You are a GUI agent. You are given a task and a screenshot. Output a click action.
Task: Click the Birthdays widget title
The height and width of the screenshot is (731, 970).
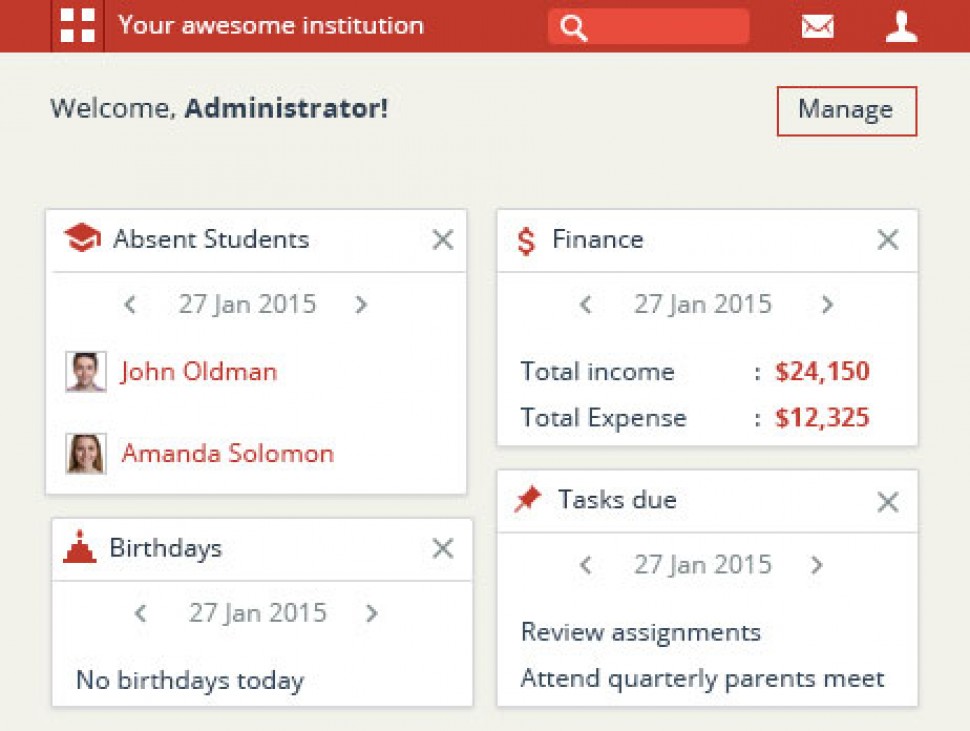tap(166, 549)
